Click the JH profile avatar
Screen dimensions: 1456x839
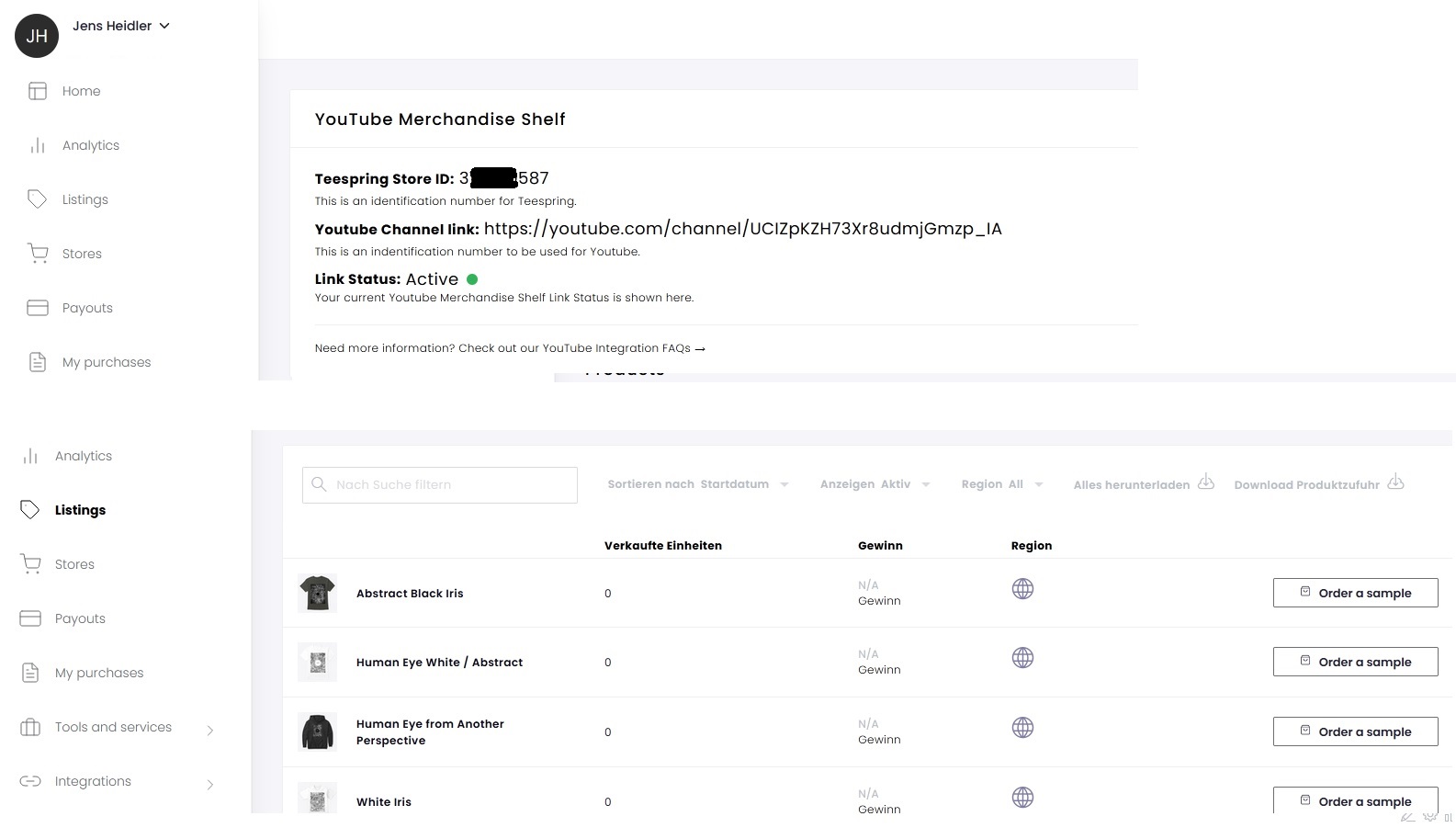tap(37, 36)
